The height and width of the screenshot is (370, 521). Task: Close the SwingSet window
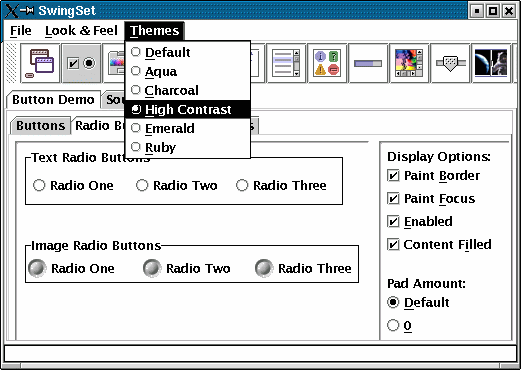509,11
